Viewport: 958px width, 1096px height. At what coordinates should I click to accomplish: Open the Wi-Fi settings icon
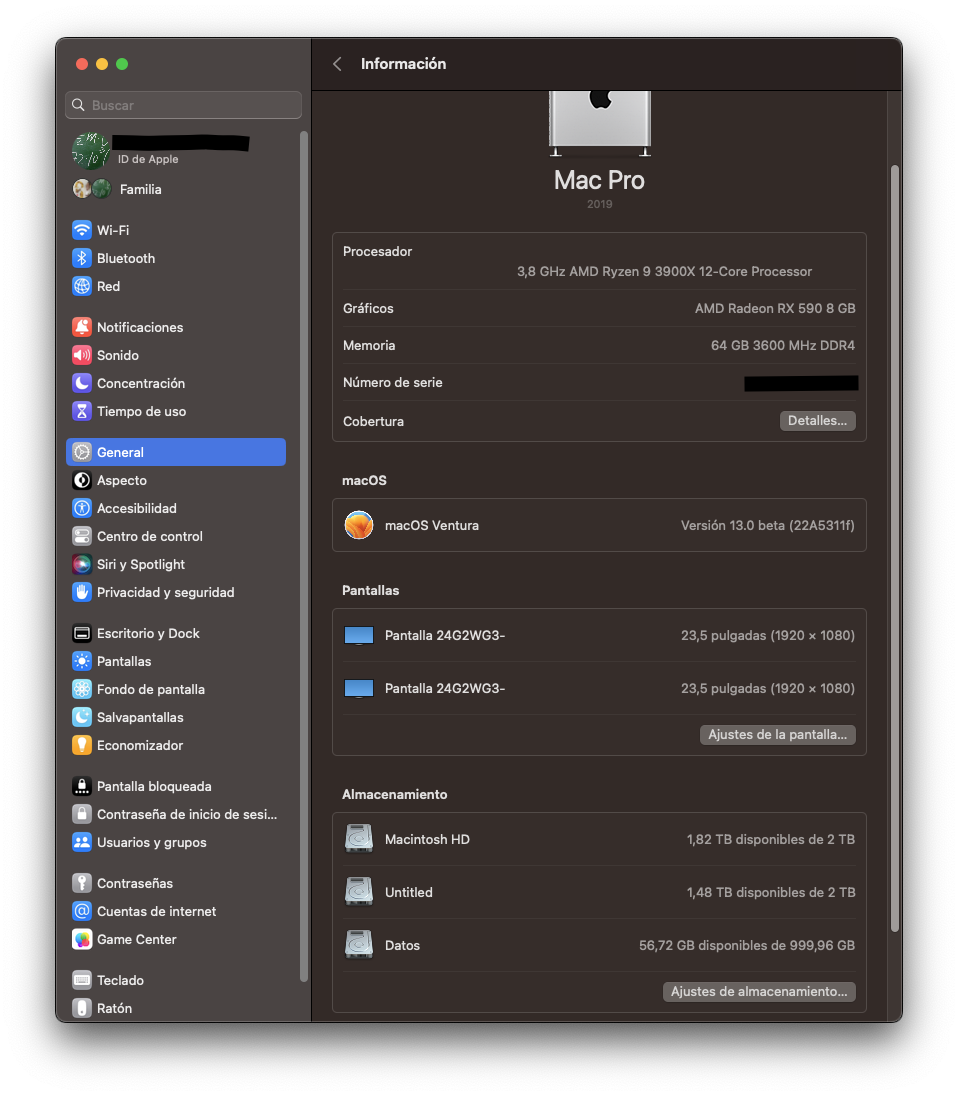point(82,230)
